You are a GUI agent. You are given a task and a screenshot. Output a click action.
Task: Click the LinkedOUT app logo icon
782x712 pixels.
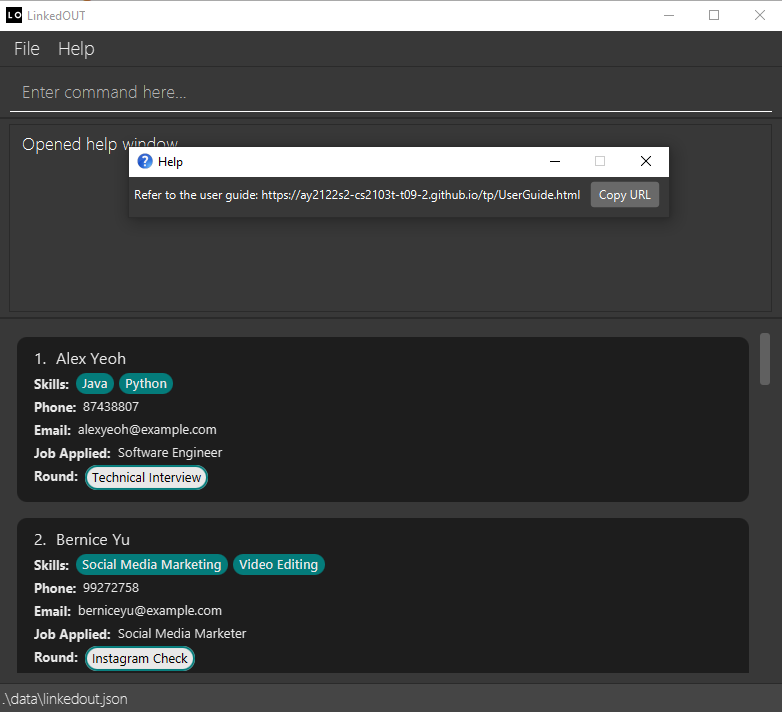14,15
